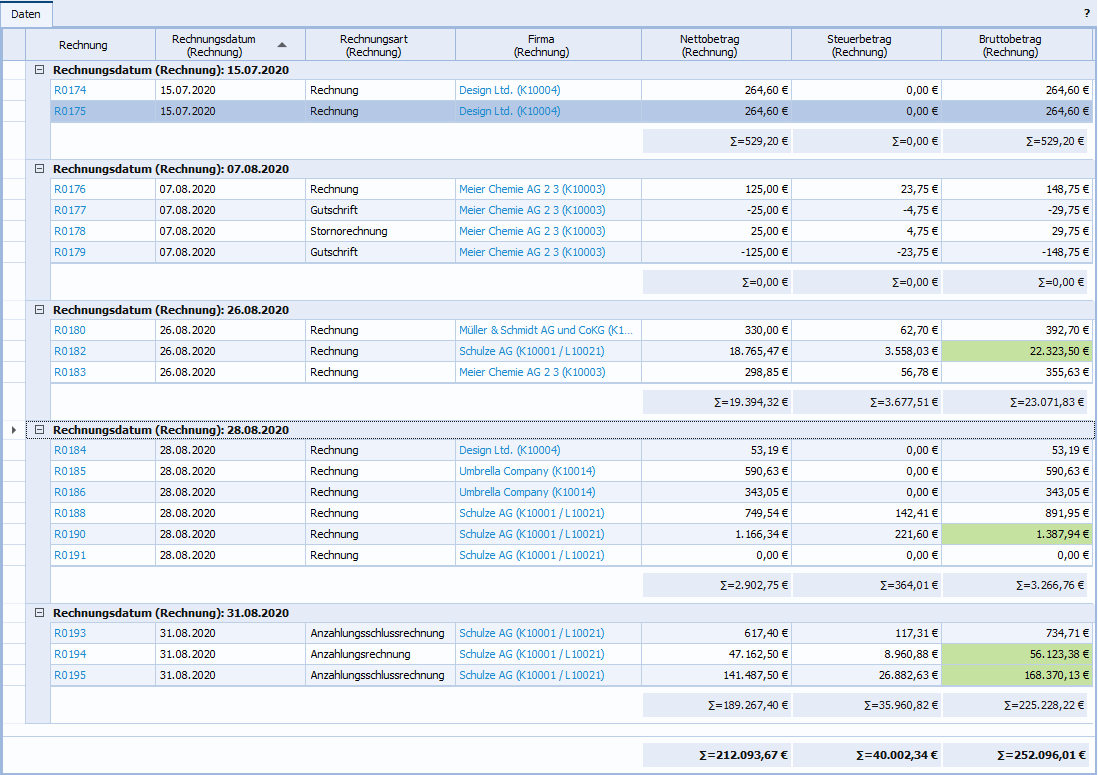Collapse the 15.07.2020 invoice date group
The height and width of the screenshot is (775, 1098).
(40, 70)
